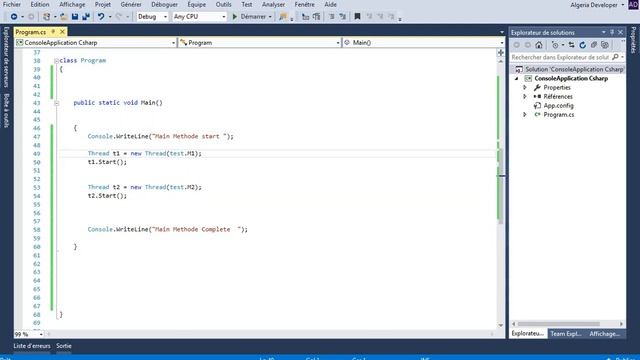This screenshot has height=360, width=640.
Task: Pin the Explorateur de solutions panel
Action: [x=612, y=32]
